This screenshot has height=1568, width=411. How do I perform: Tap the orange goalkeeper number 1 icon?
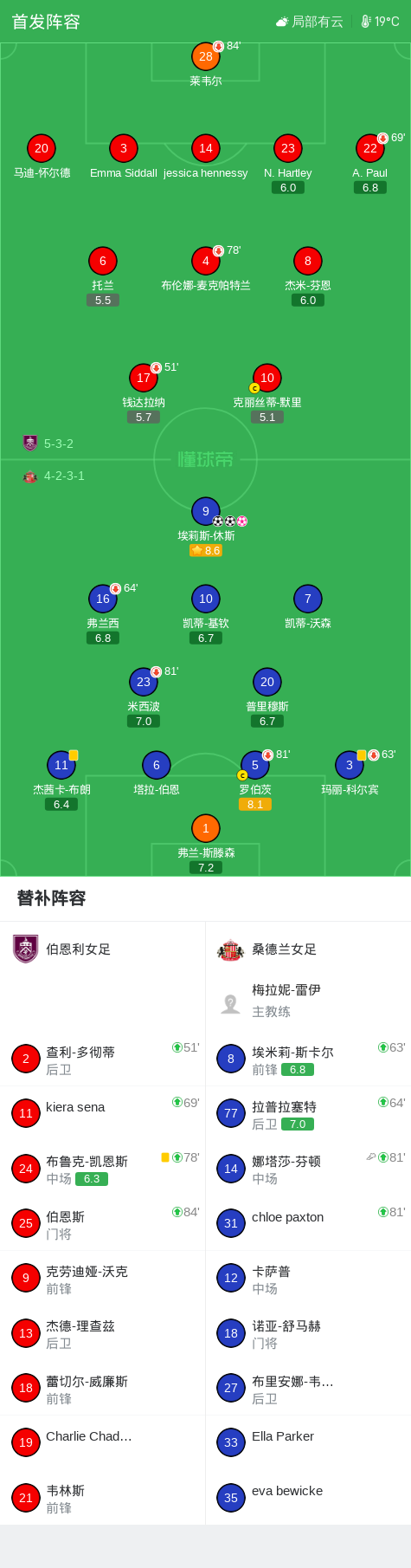[206, 828]
